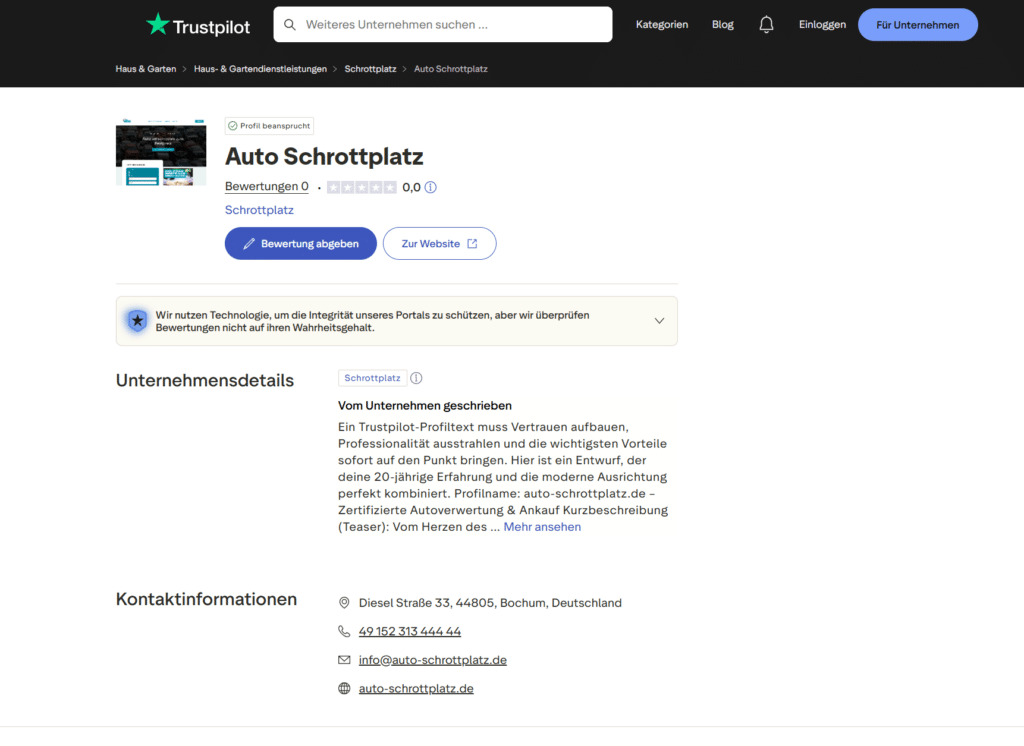
Task: Click the search magnifier icon
Action: pyautogui.click(x=290, y=24)
